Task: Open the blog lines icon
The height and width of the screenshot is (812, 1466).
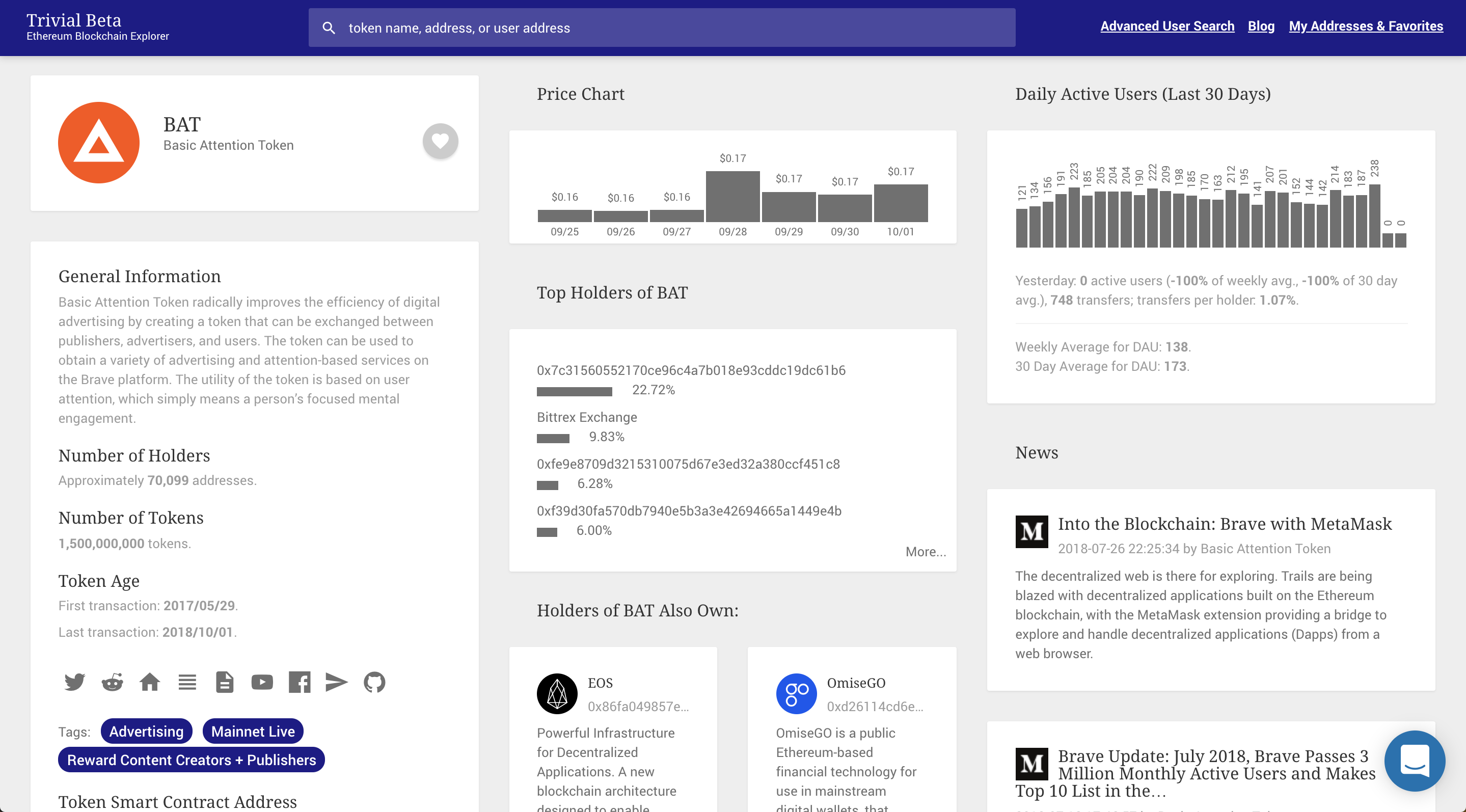Action: [x=187, y=681]
